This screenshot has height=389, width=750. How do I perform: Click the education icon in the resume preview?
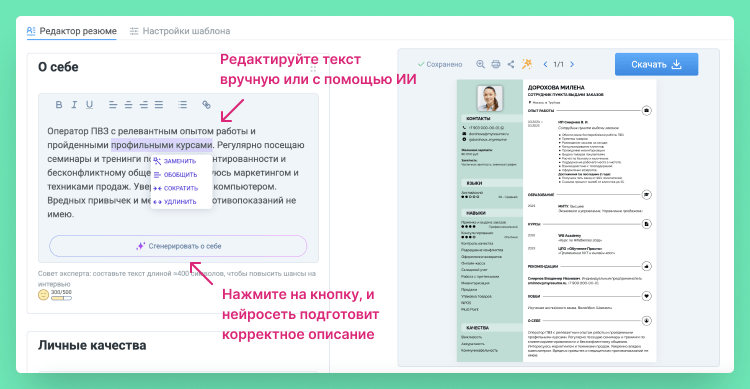pos(646,195)
